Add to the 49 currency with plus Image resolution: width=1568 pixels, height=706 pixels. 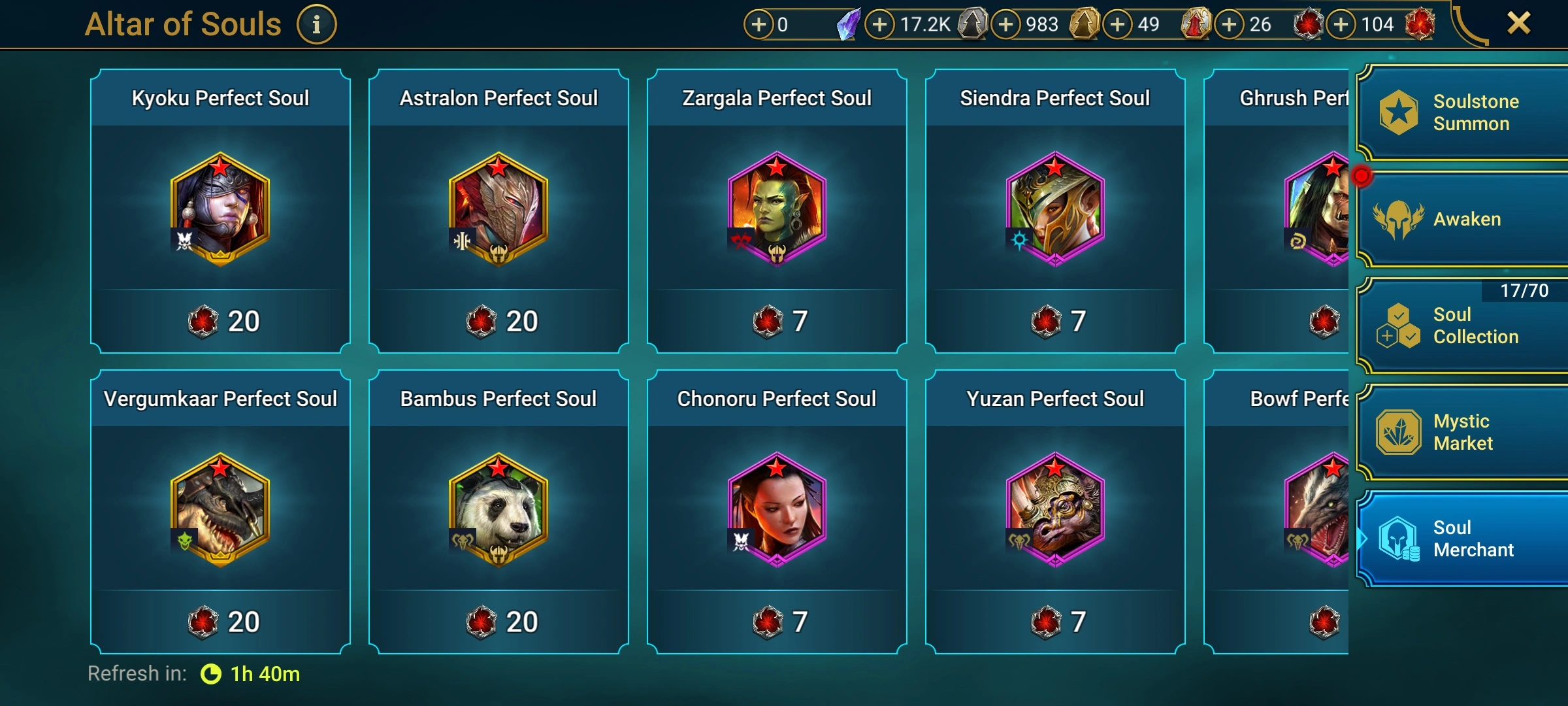tap(1118, 25)
